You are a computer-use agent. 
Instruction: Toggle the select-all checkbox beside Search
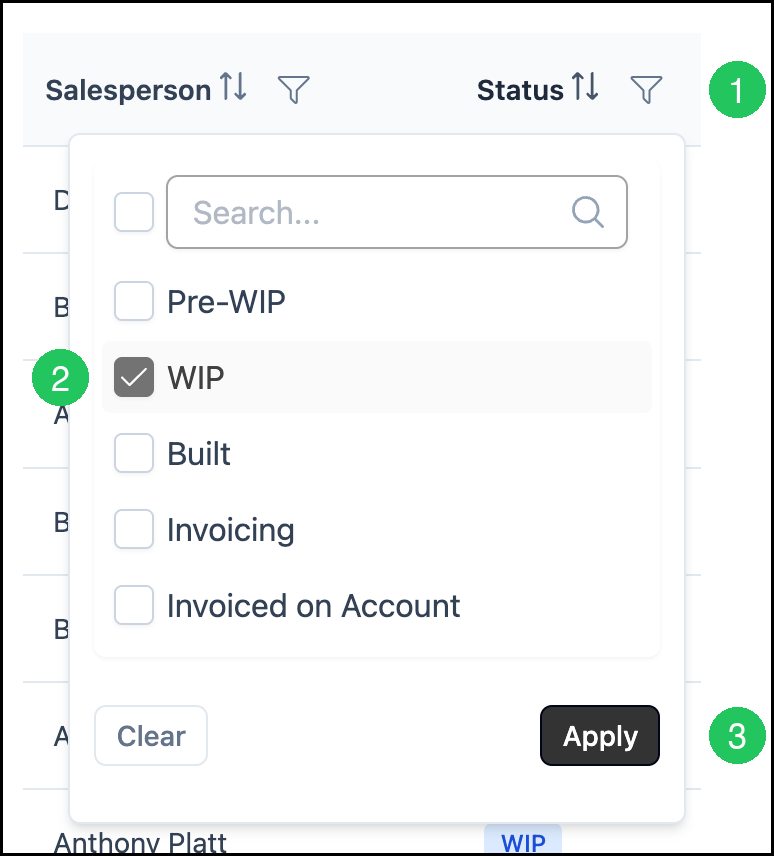(134, 212)
